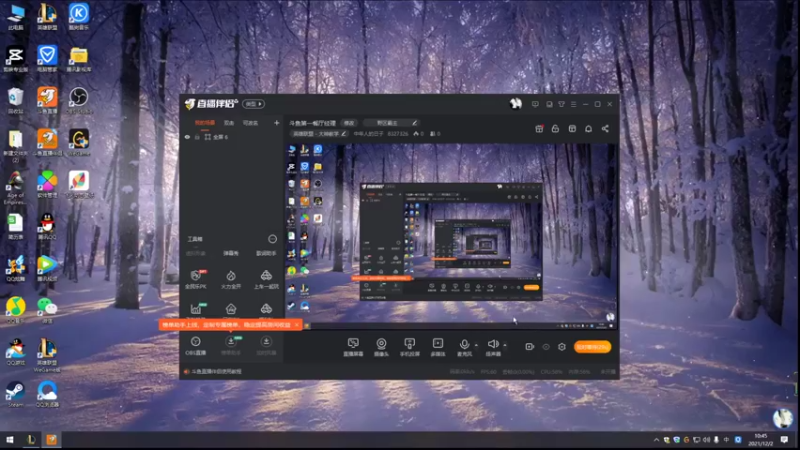Open the 火力全开 flame tool
Image resolution: width=800 pixels, height=450 pixels.
[x=231, y=280]
